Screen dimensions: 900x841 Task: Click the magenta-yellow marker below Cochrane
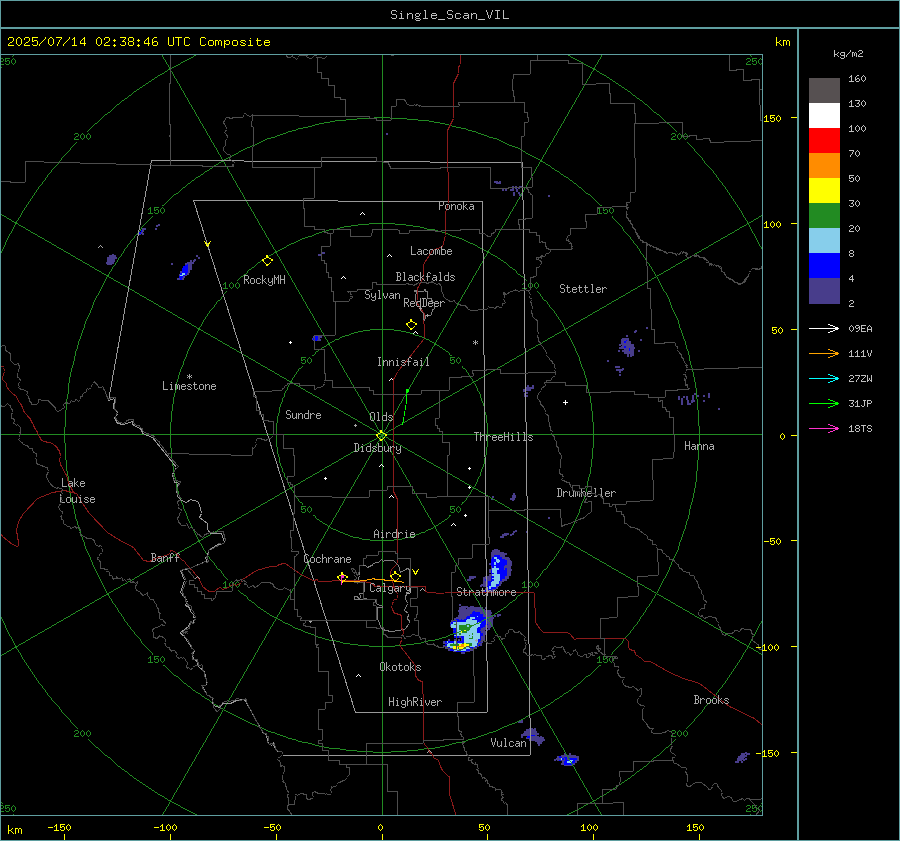pos(342,578)
